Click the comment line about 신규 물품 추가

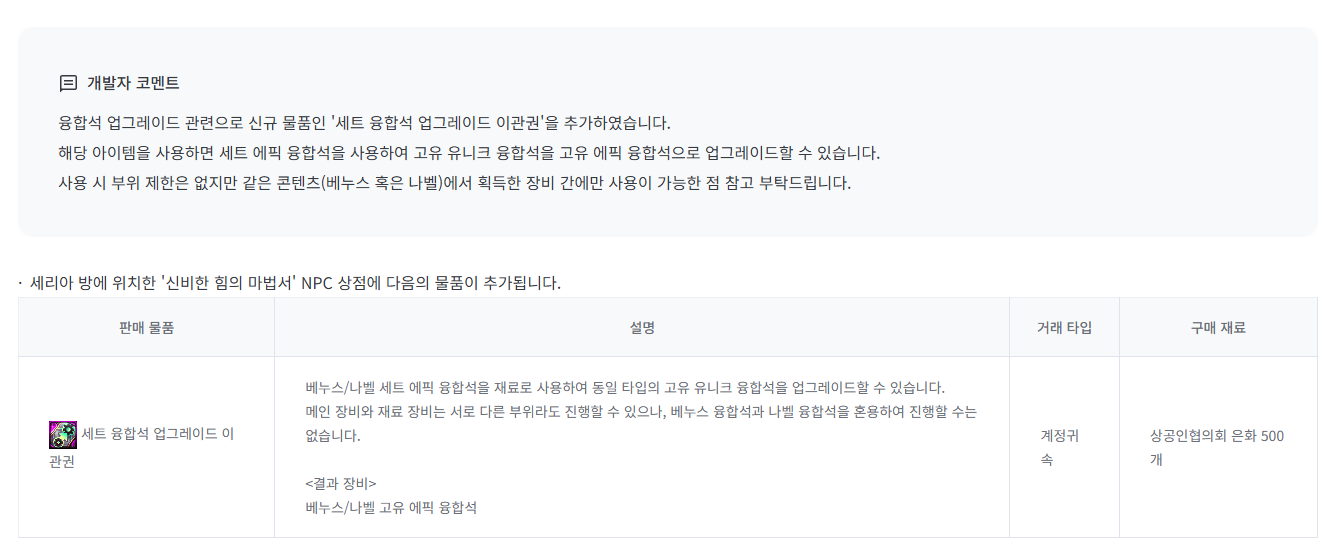click(x=364, y=123)
